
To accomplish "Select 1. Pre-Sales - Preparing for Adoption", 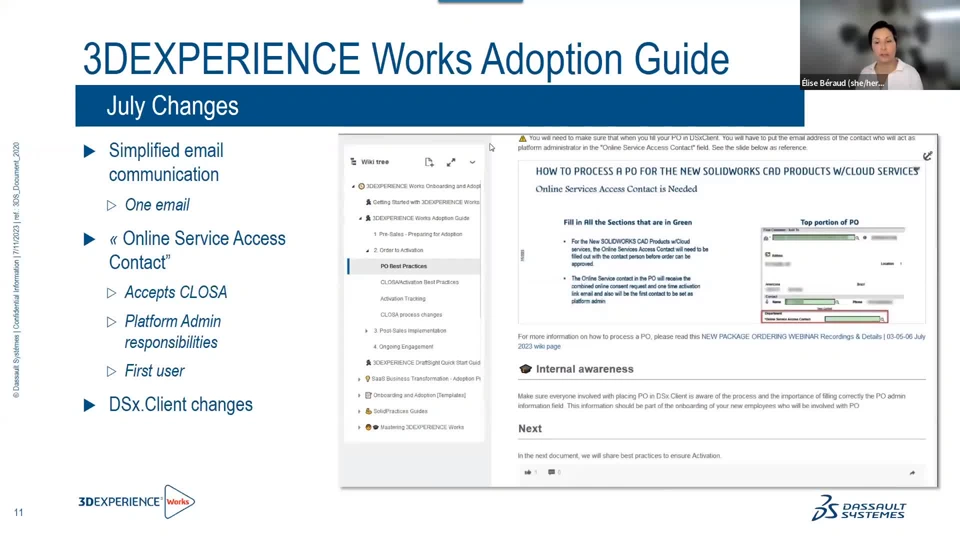I will click(x=418, y=234).
